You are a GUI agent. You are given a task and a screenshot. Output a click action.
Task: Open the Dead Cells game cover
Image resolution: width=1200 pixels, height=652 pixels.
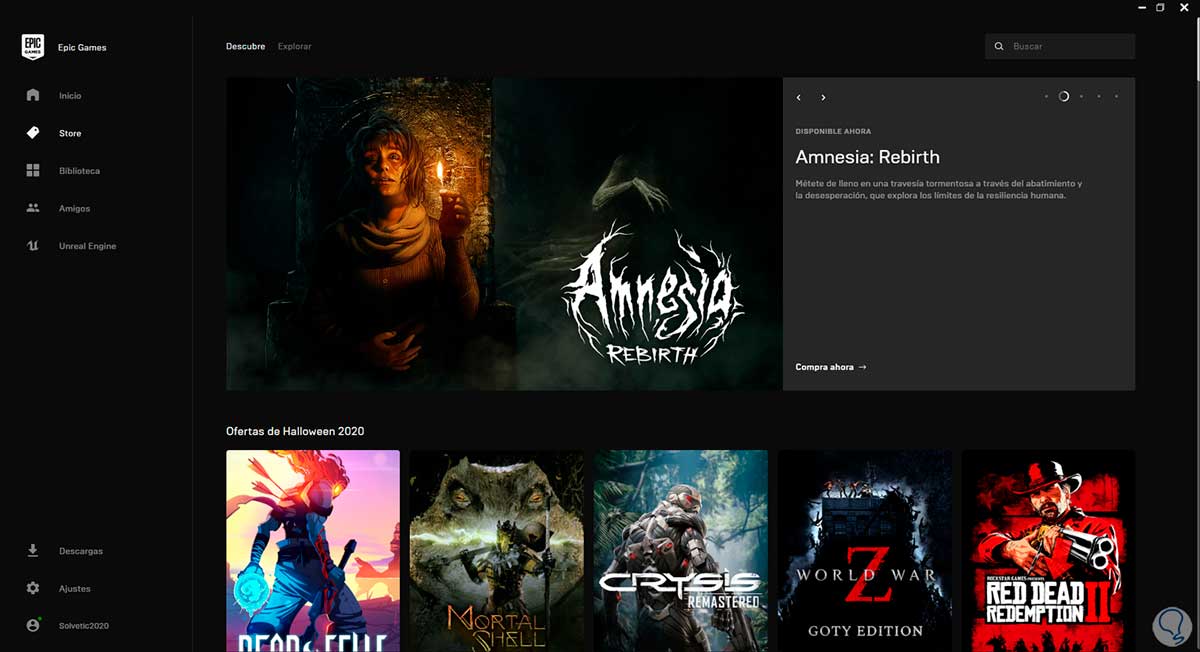[x=313, y=551]
